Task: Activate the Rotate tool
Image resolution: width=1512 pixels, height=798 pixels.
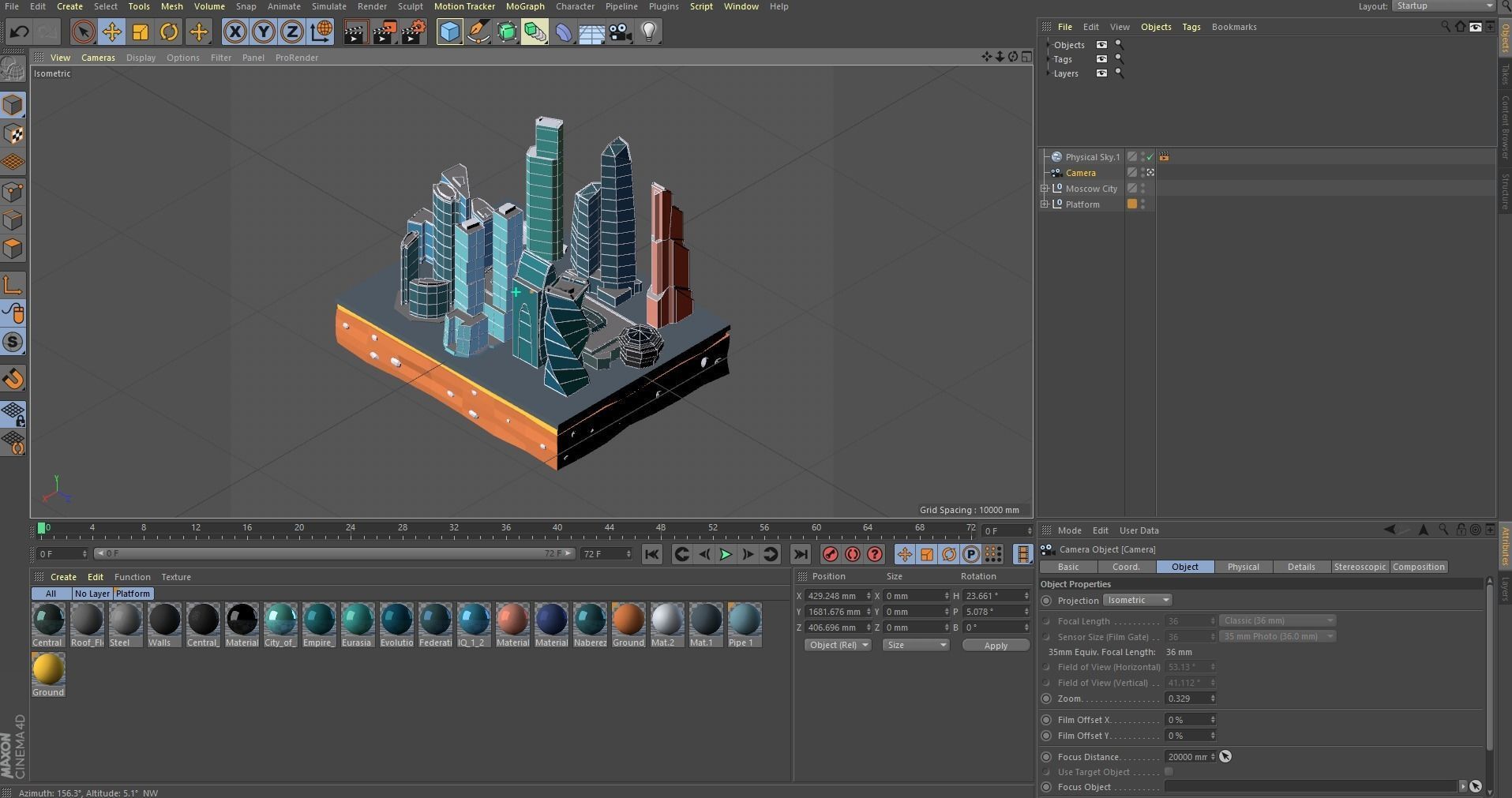Action: pyautogui.click(x=169, y=32)
